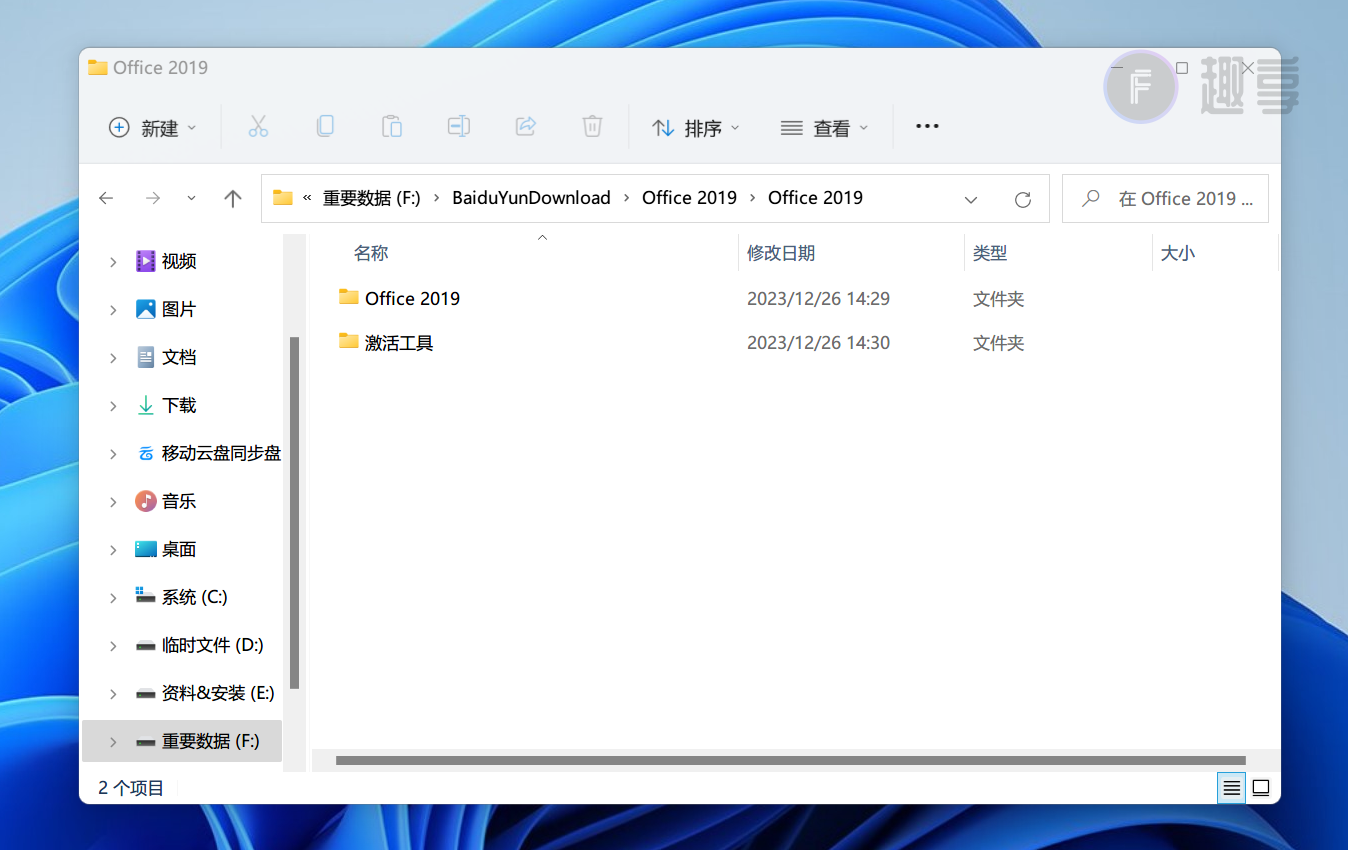1348x850 pixels.
Task: Open the 新建 (New) menu
Action: tap(152, 128)
